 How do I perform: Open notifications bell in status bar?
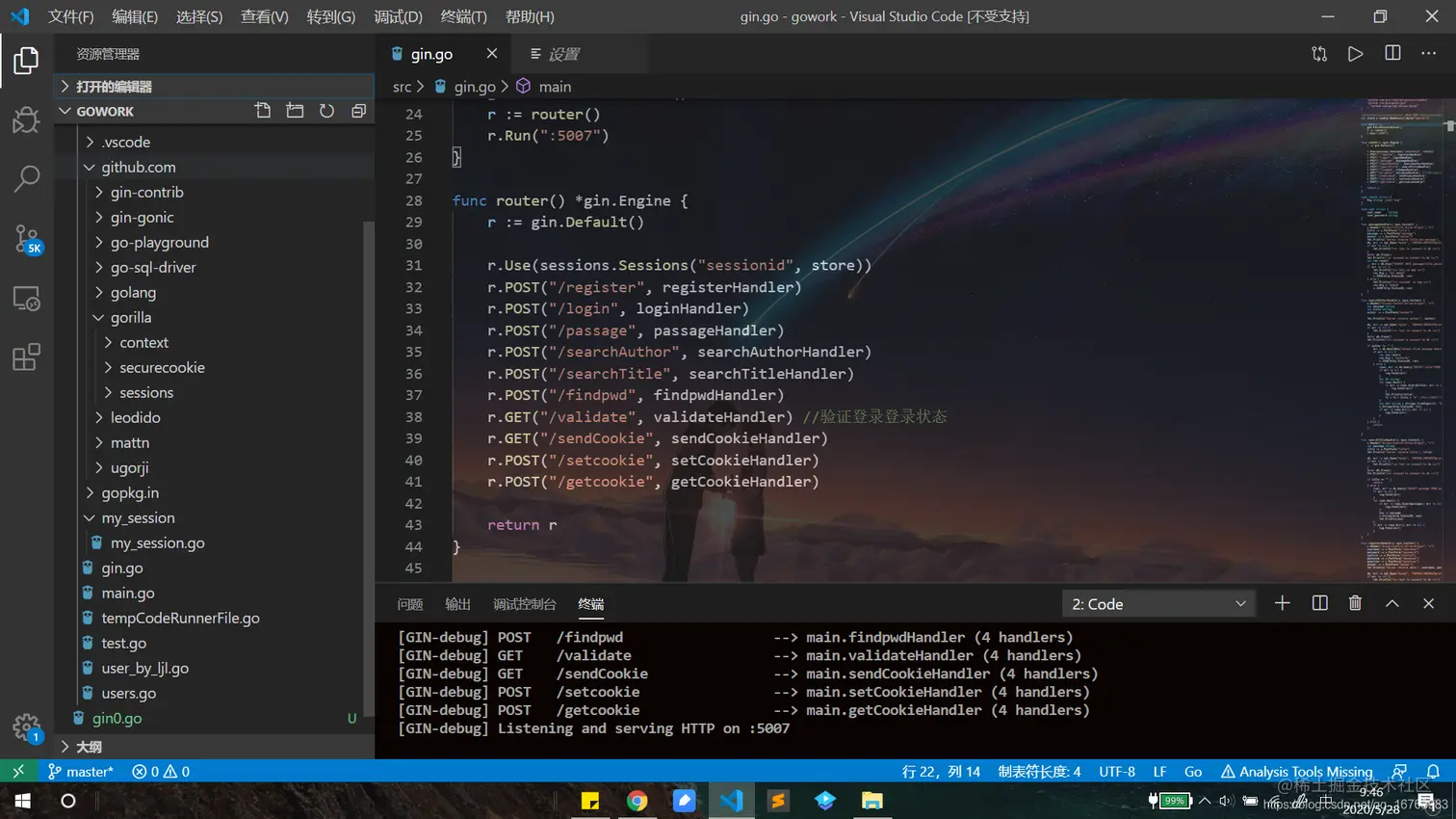pos(1433,772)
